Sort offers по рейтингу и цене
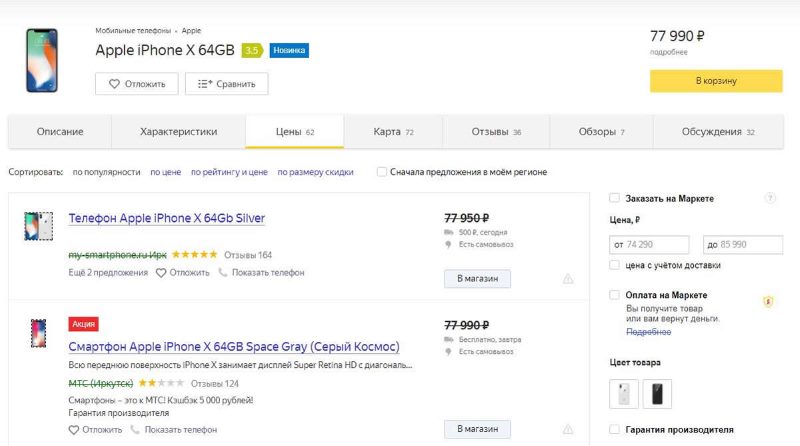 point(229,172)
